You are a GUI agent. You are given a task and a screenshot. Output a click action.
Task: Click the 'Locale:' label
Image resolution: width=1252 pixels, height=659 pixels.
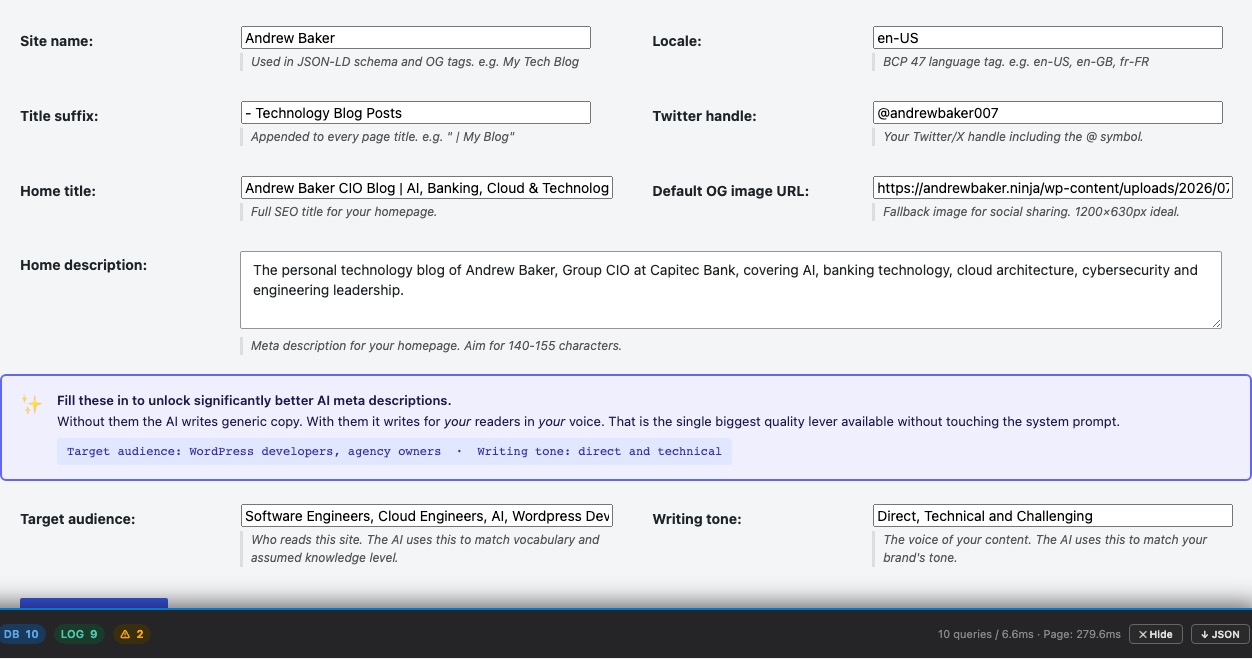coord(677,41)
